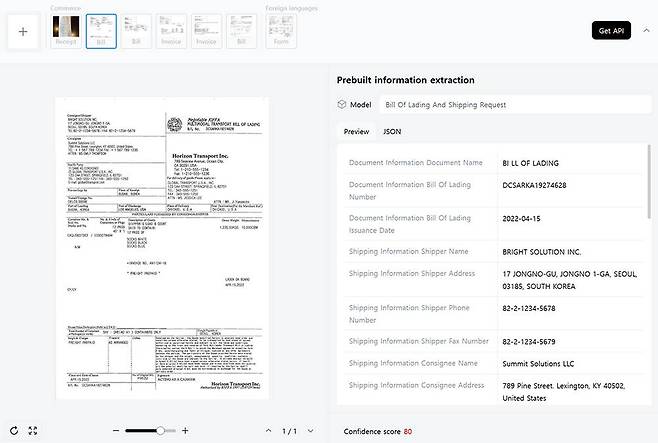Select the Form sample under Foreign languages

(x=281, y=31)
